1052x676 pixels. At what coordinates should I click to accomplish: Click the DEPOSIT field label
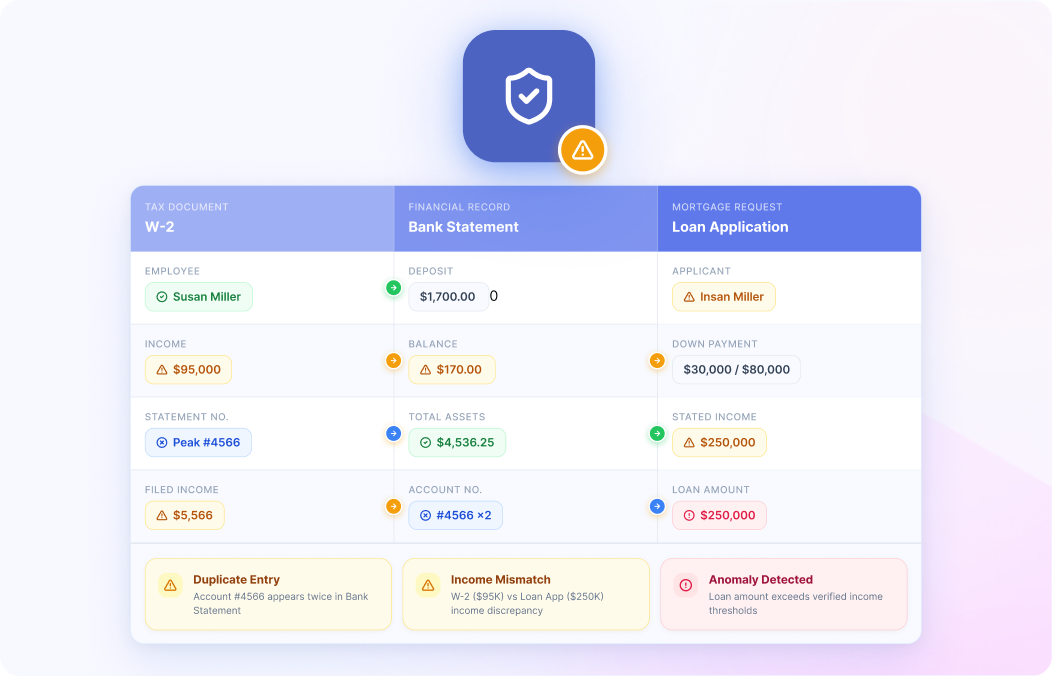(431, 271)
